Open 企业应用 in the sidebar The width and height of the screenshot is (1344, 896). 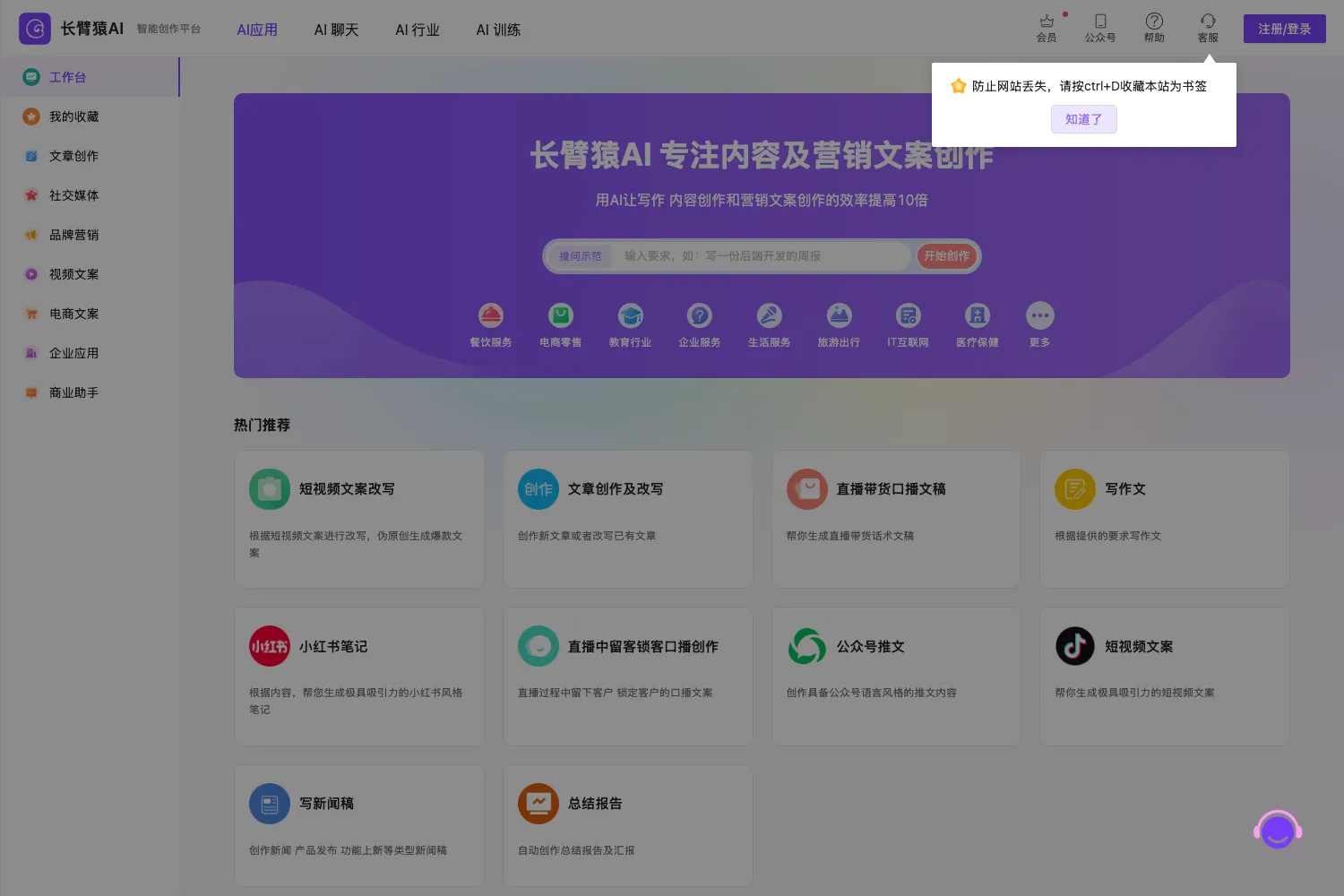coord(90,353)
